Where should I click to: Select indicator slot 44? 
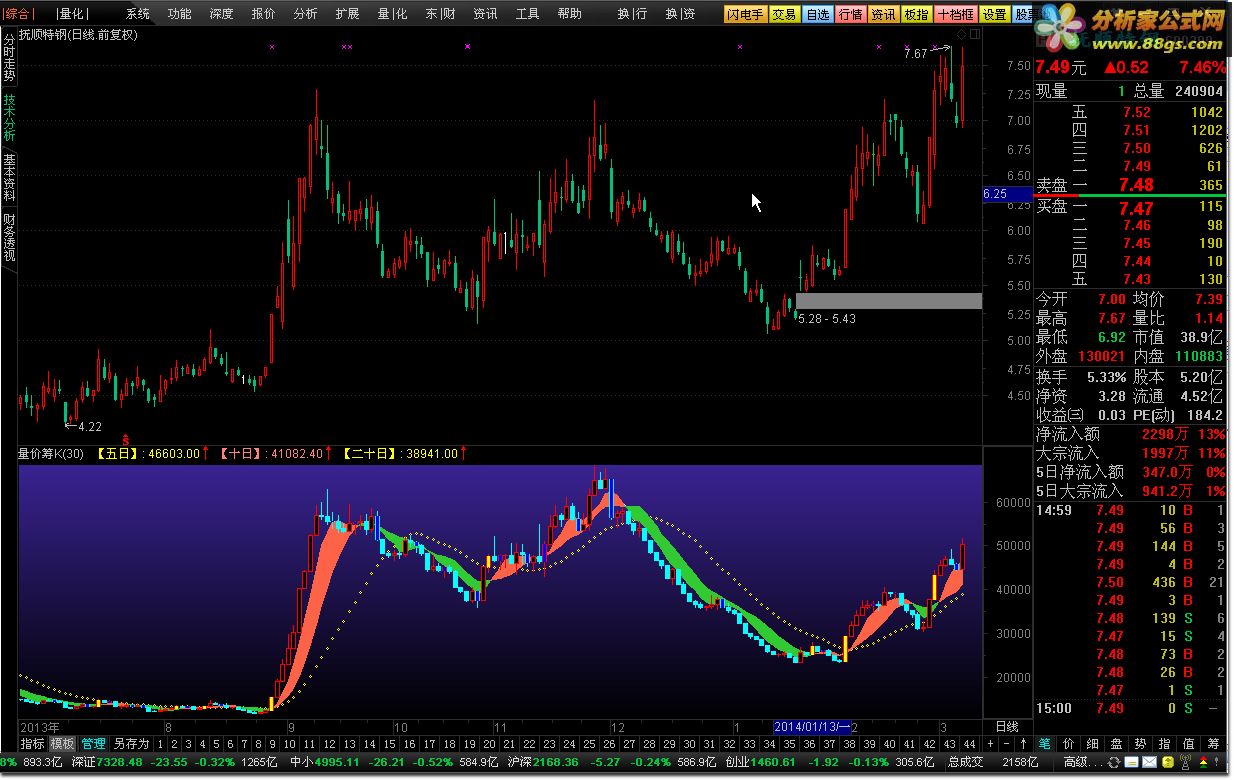click(x=969, y=744)
